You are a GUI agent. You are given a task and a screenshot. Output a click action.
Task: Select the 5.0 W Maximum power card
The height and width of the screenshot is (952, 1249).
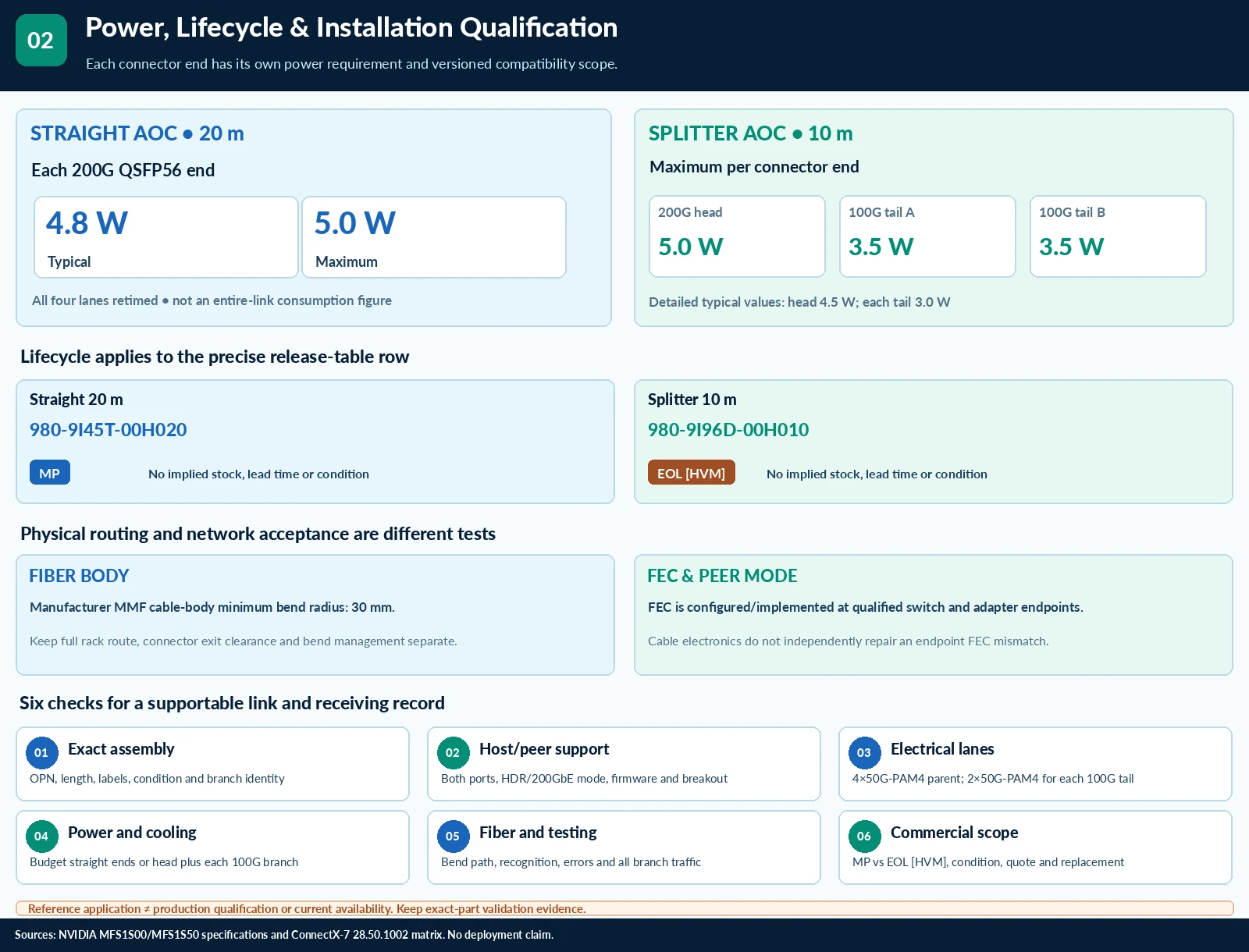(x=434, y=237)
